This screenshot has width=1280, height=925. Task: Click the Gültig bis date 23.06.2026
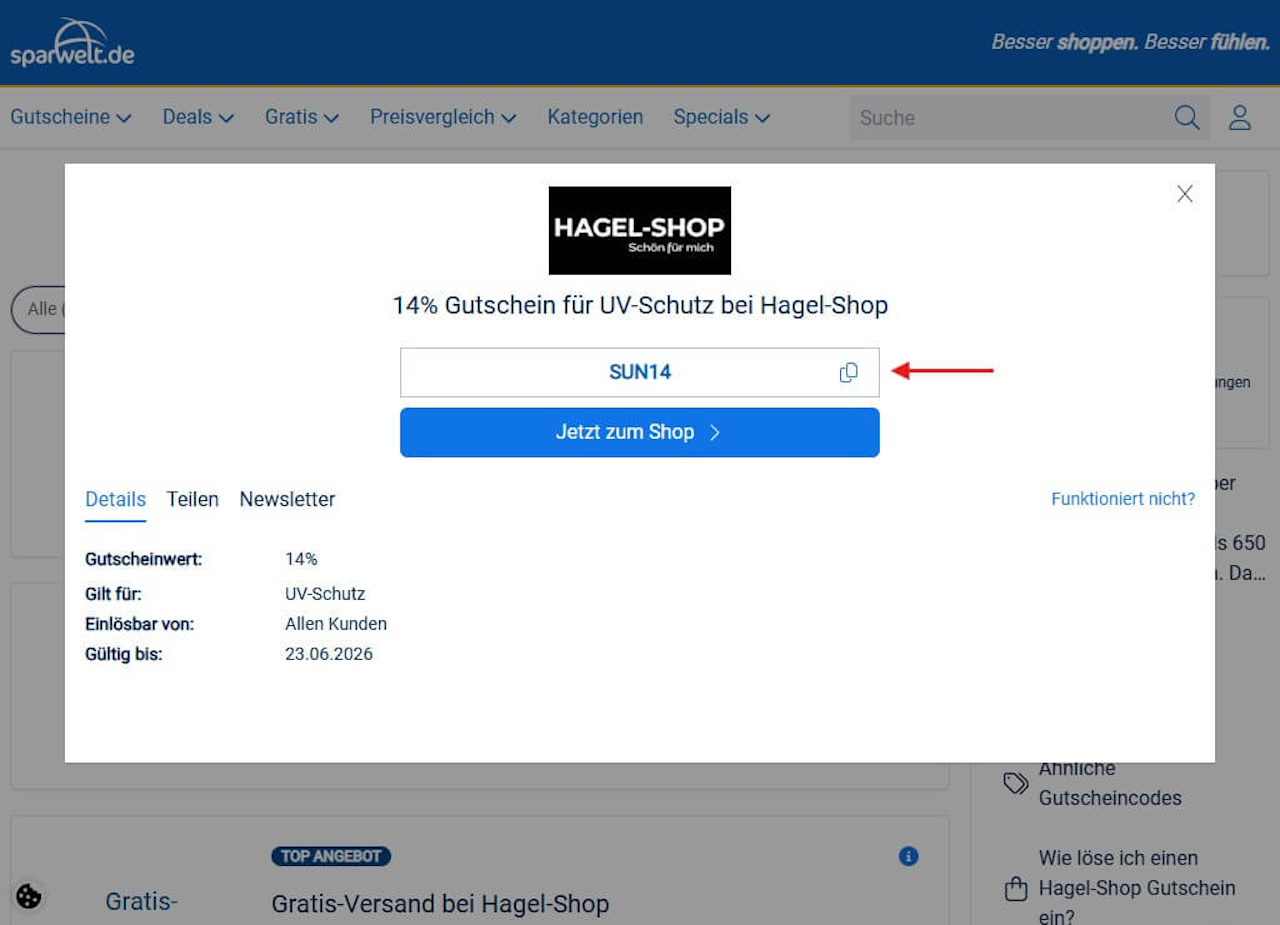[329, 654]
